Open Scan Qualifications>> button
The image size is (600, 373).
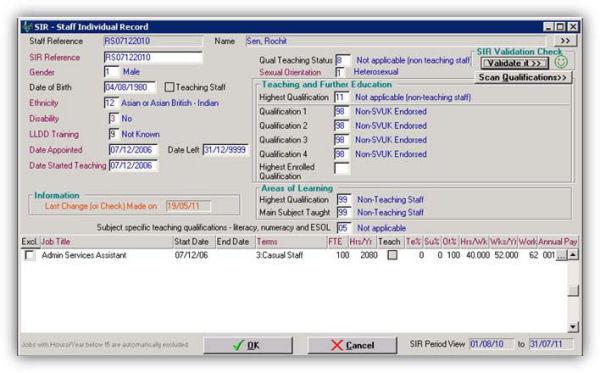coord(523,77)
